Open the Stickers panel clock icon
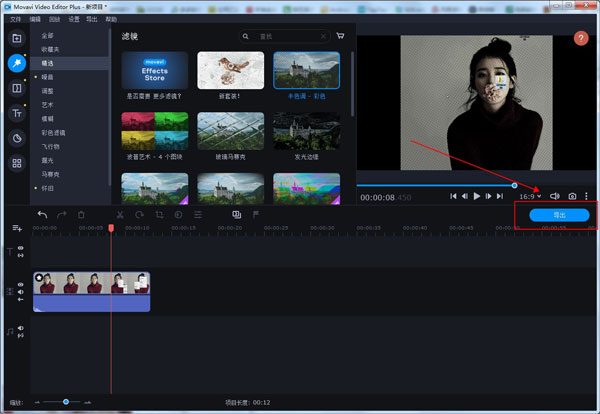 [17, 138]
